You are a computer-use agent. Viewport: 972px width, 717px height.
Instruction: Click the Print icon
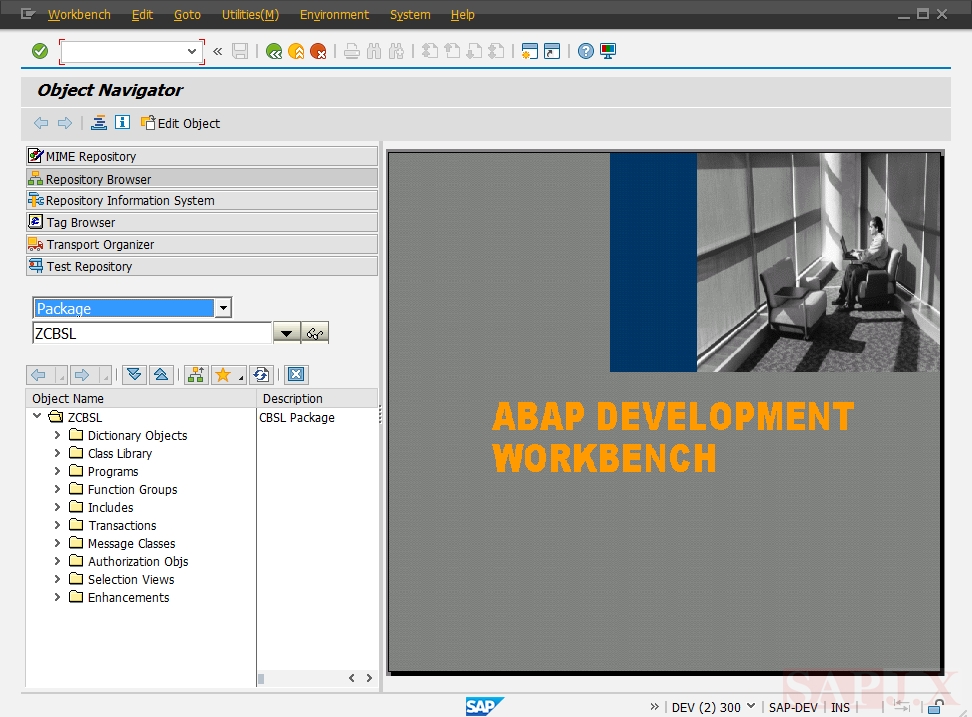click(351, 51)
